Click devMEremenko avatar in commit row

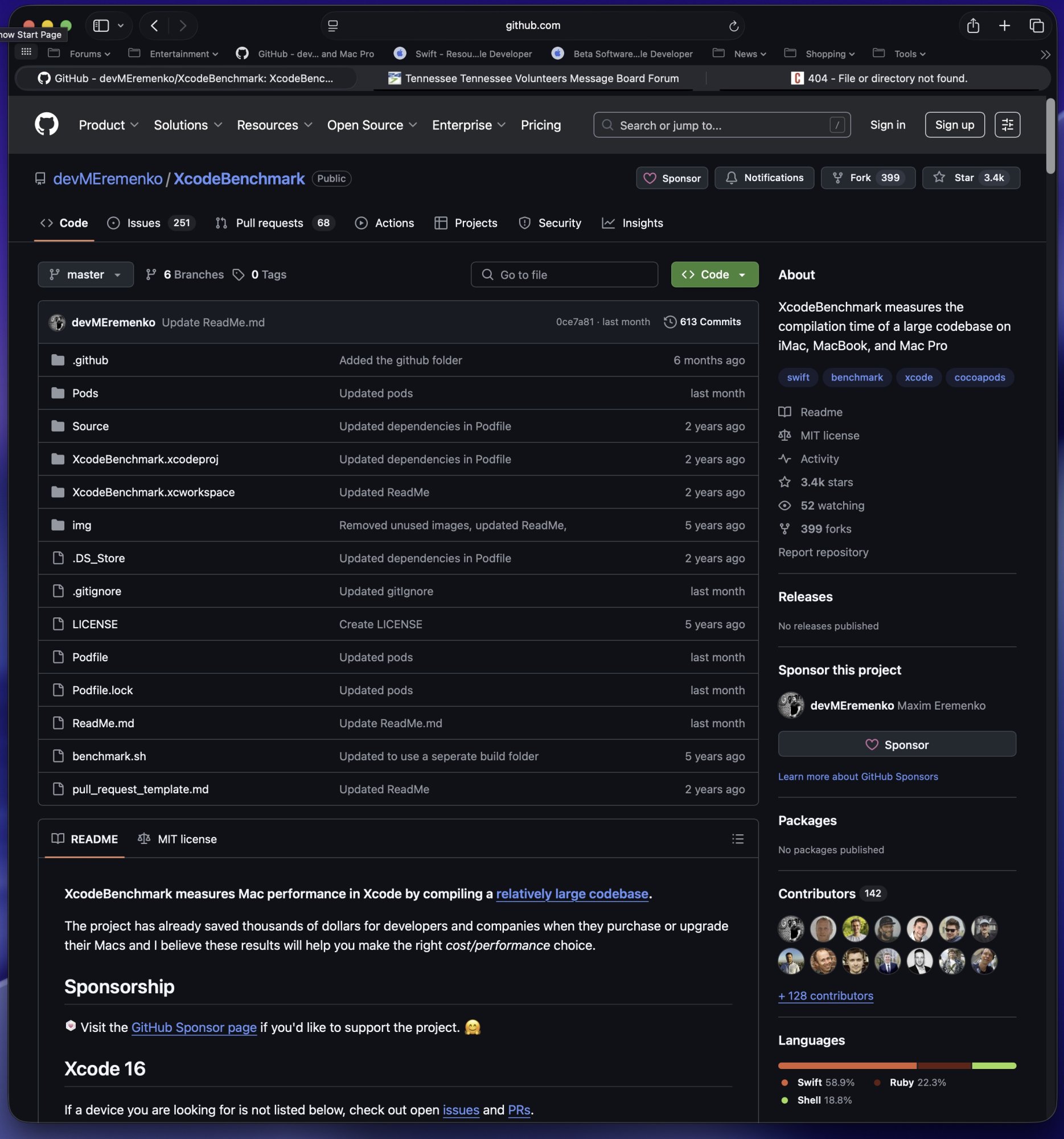click(x=57, y=322)
